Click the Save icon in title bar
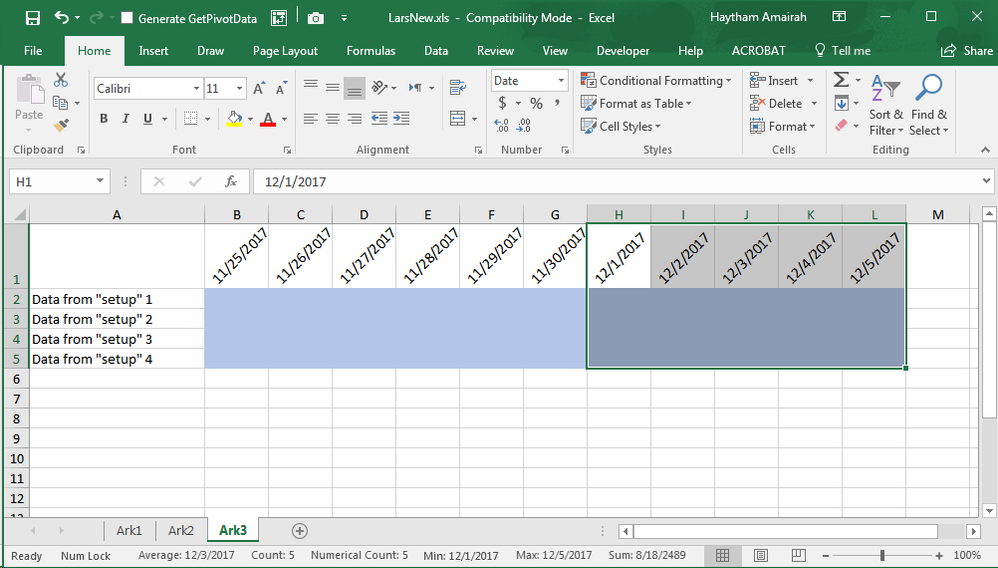The image size is (998, 568). pyautogui.click(x=32, y=18)
